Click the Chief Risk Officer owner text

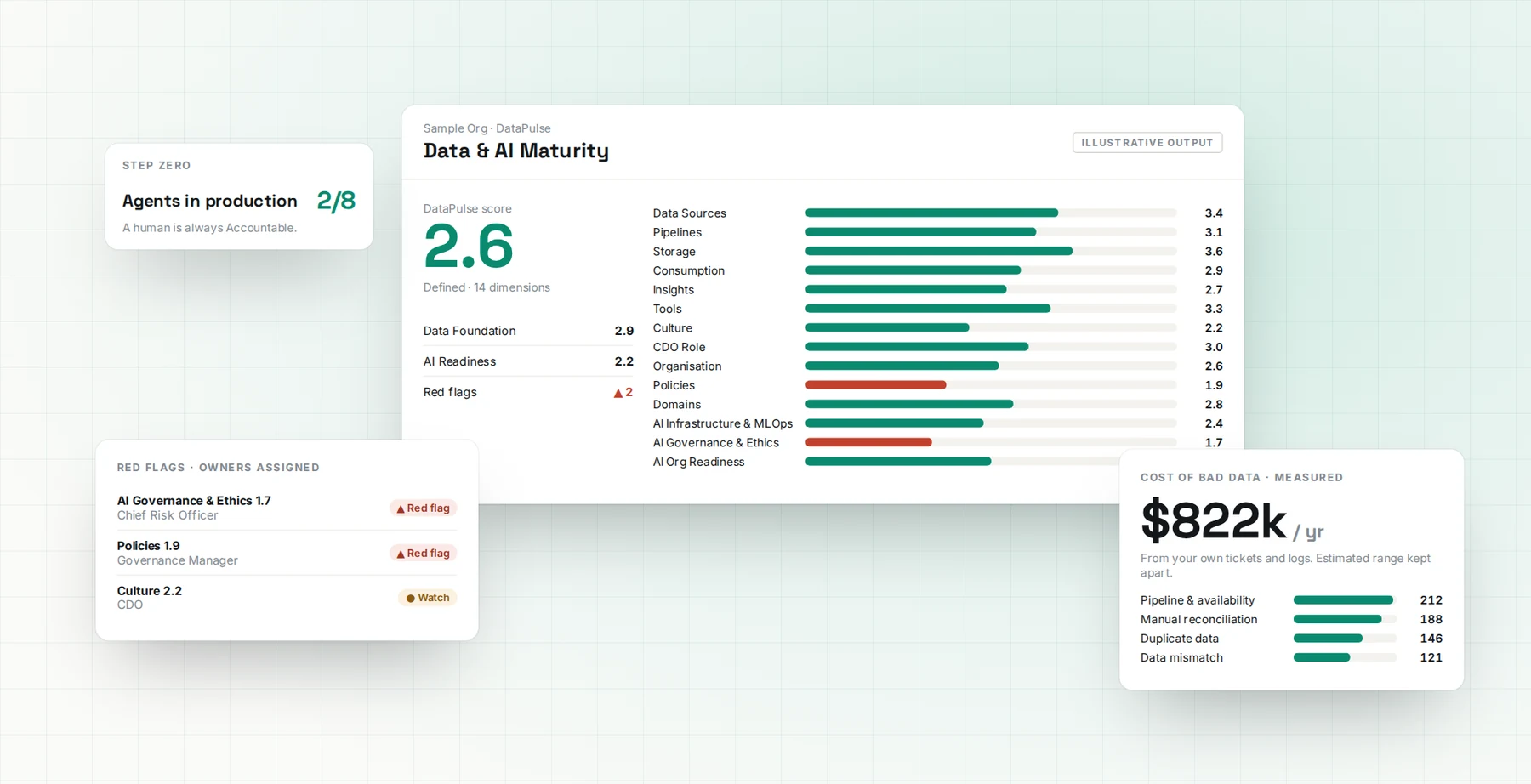pos(168,515)
